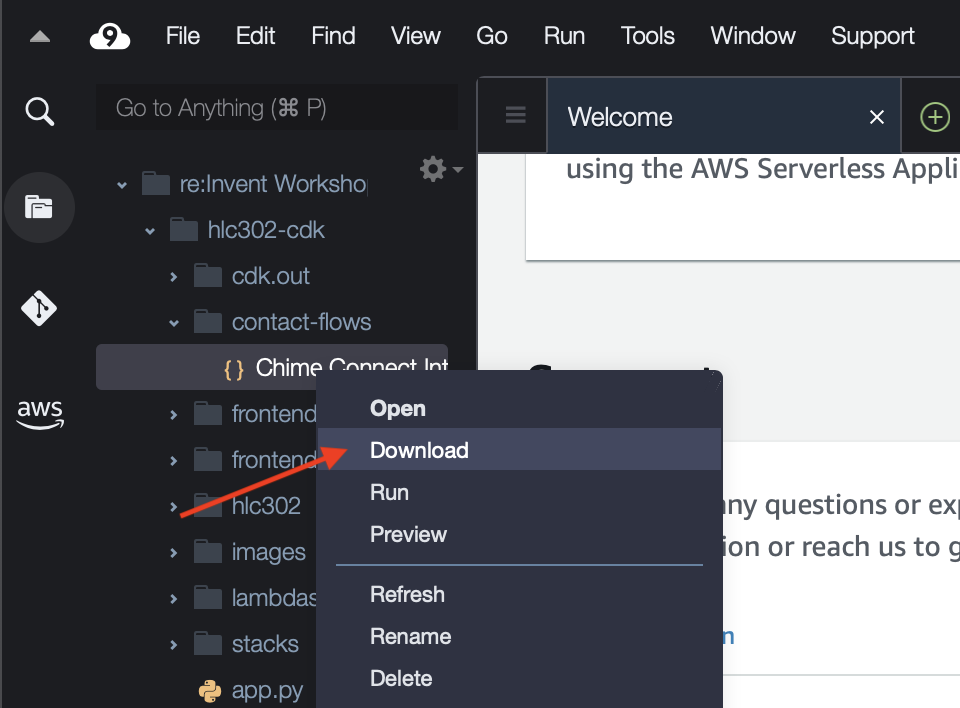Open the Source Control git icon
The image size is (960, 708).
[x=39, y=308]
